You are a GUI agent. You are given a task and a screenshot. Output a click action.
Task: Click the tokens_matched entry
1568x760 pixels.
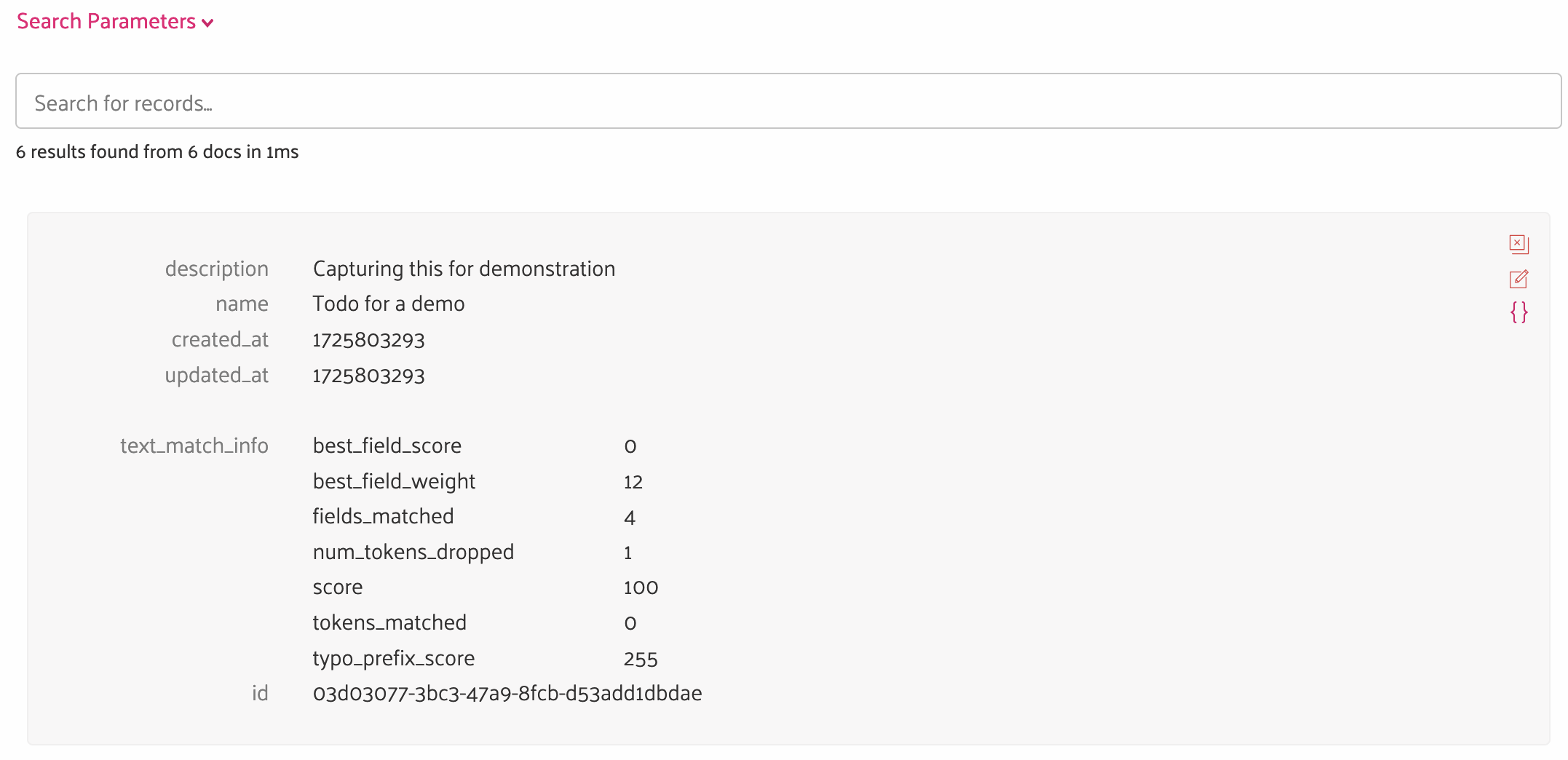pos(389,622)
